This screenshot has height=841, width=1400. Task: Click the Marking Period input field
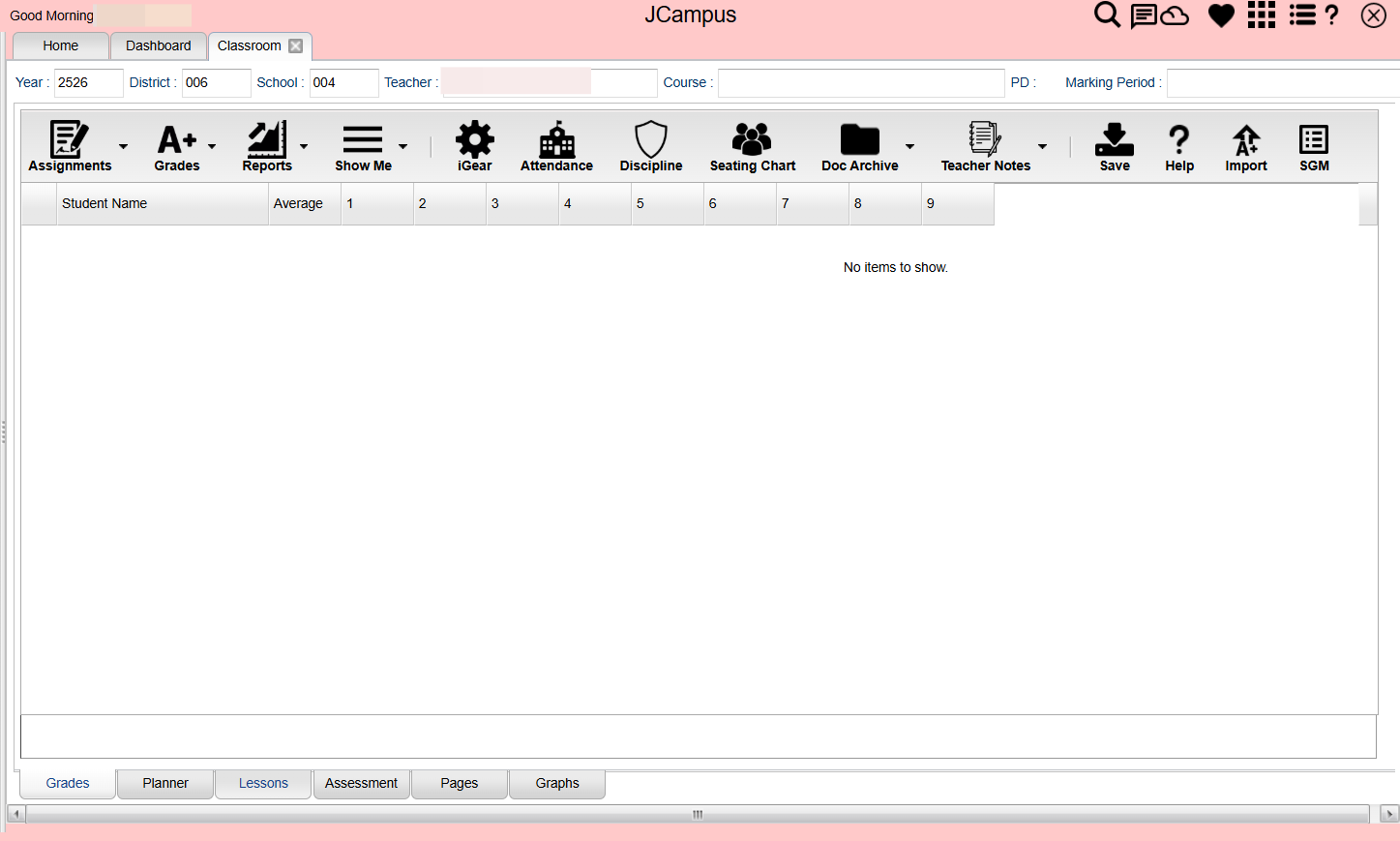click(1283, 83)
